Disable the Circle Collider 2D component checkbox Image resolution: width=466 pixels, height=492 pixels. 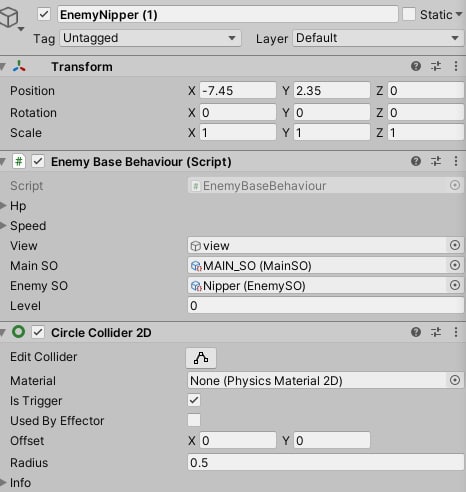point(38,332)
